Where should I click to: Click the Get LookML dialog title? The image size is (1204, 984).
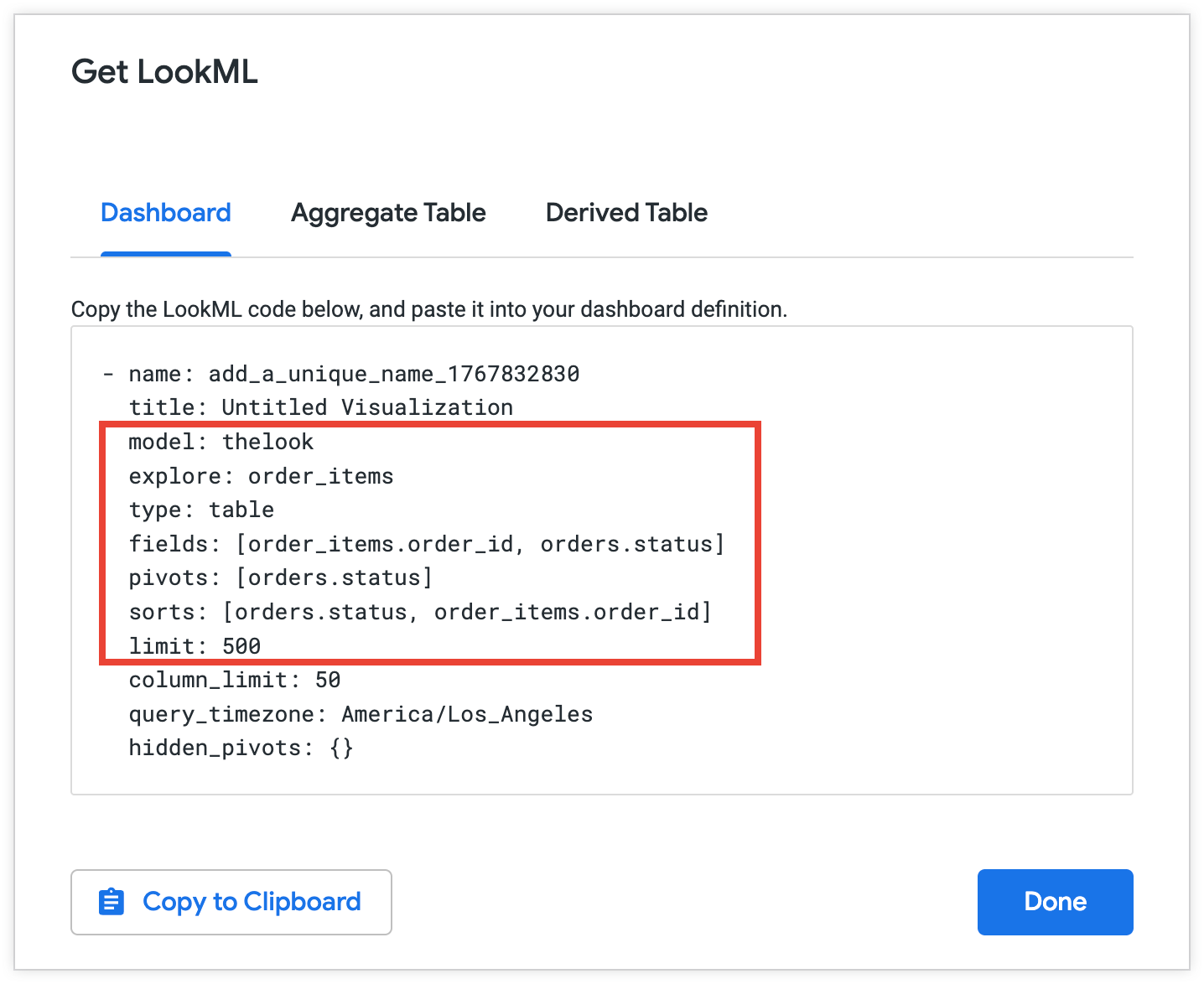[164, 72]
